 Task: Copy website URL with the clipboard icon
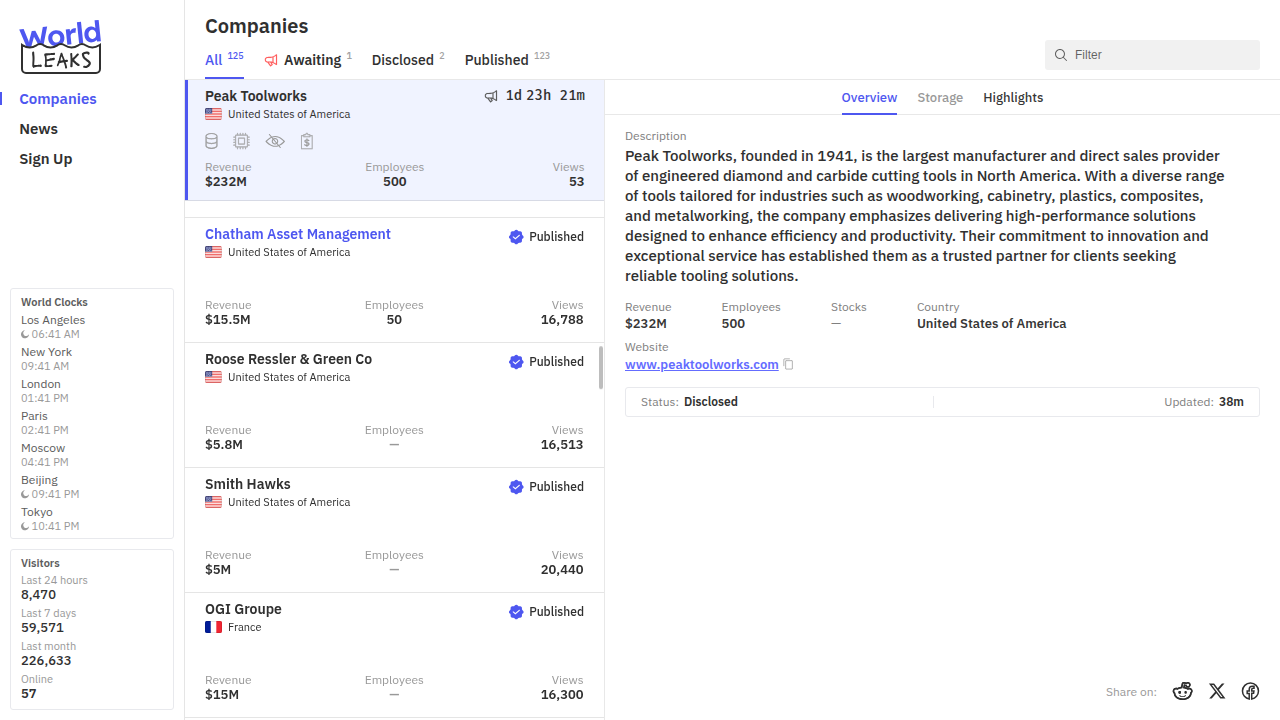(788, 365)
